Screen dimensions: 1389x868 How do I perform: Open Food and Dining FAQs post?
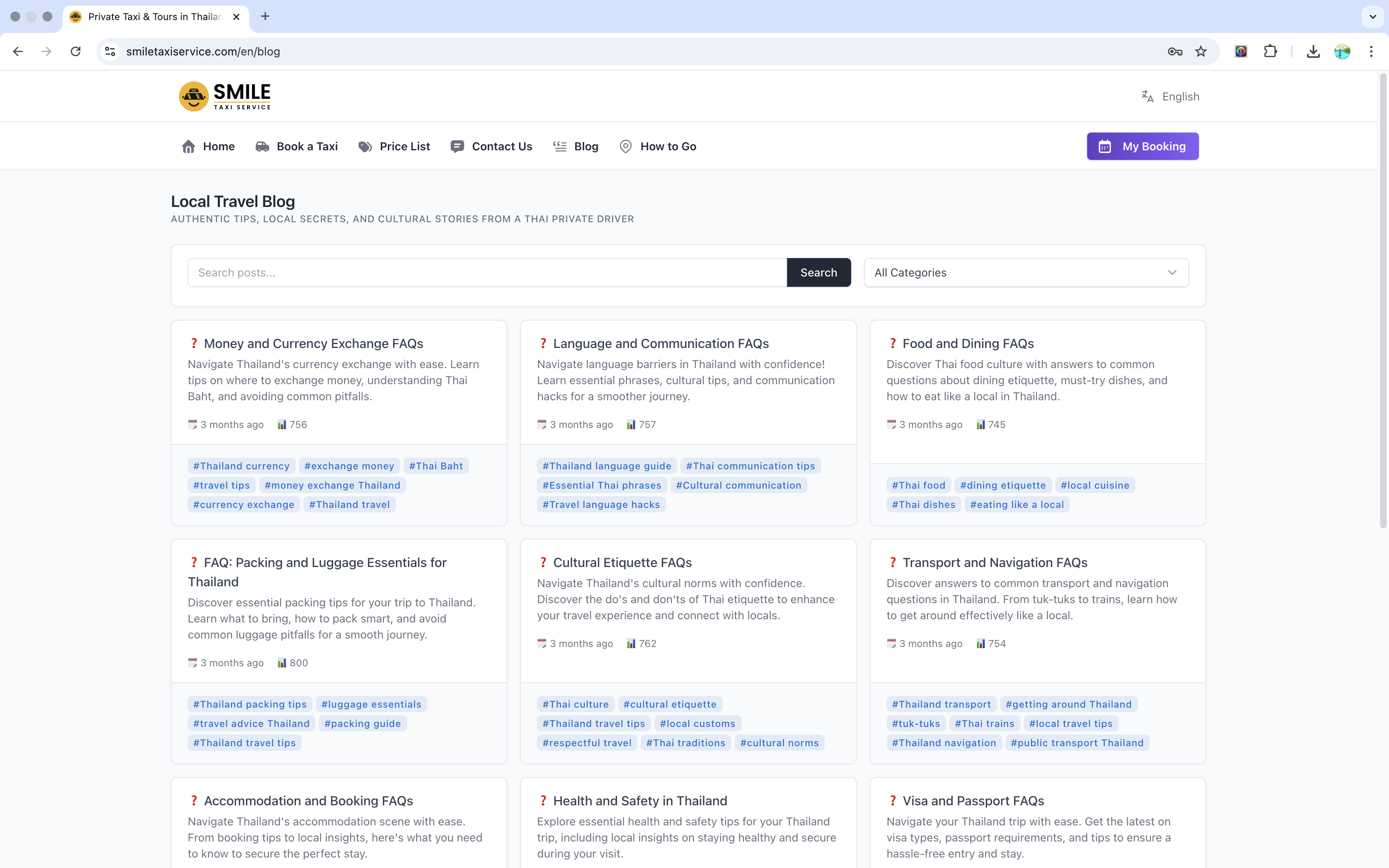pos(968,343)
